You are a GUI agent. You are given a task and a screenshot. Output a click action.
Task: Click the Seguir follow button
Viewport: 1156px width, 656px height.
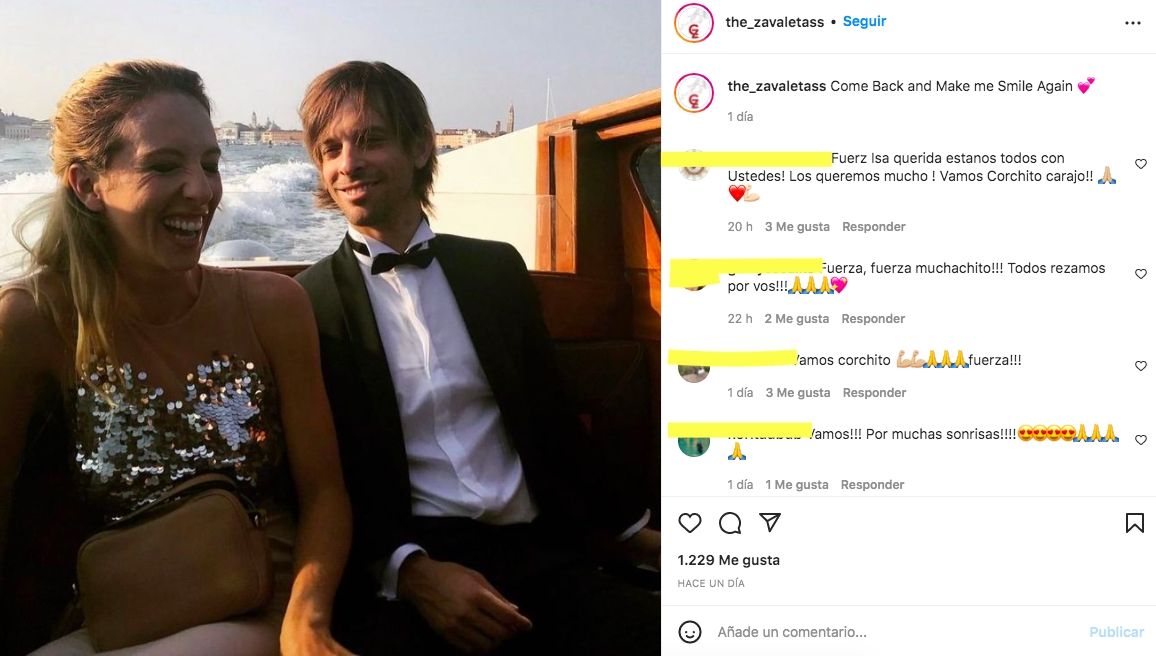coord(864,22)
